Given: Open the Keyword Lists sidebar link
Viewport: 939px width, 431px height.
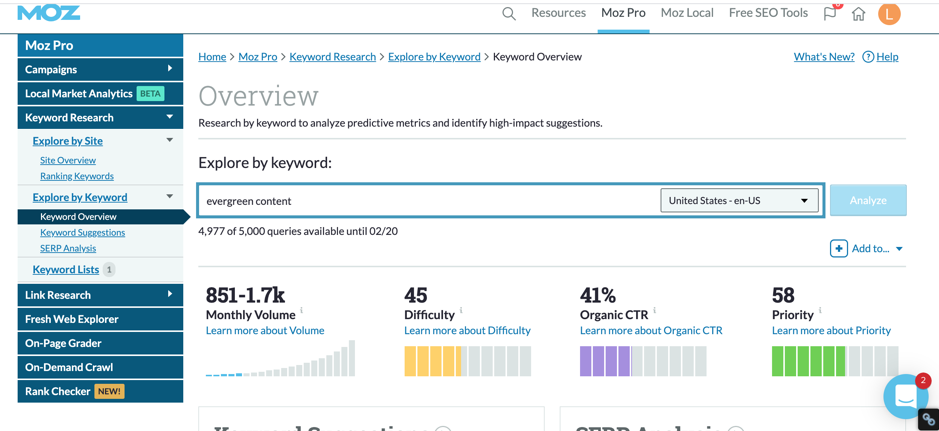Looking at the screenshot, I should click(x=66, y=269).
